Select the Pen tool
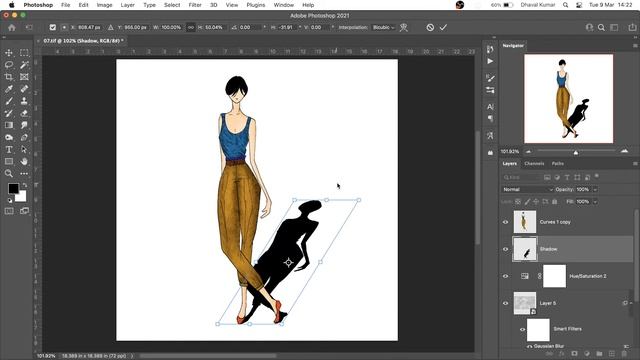The image size is (640, 360). [24, 138]
